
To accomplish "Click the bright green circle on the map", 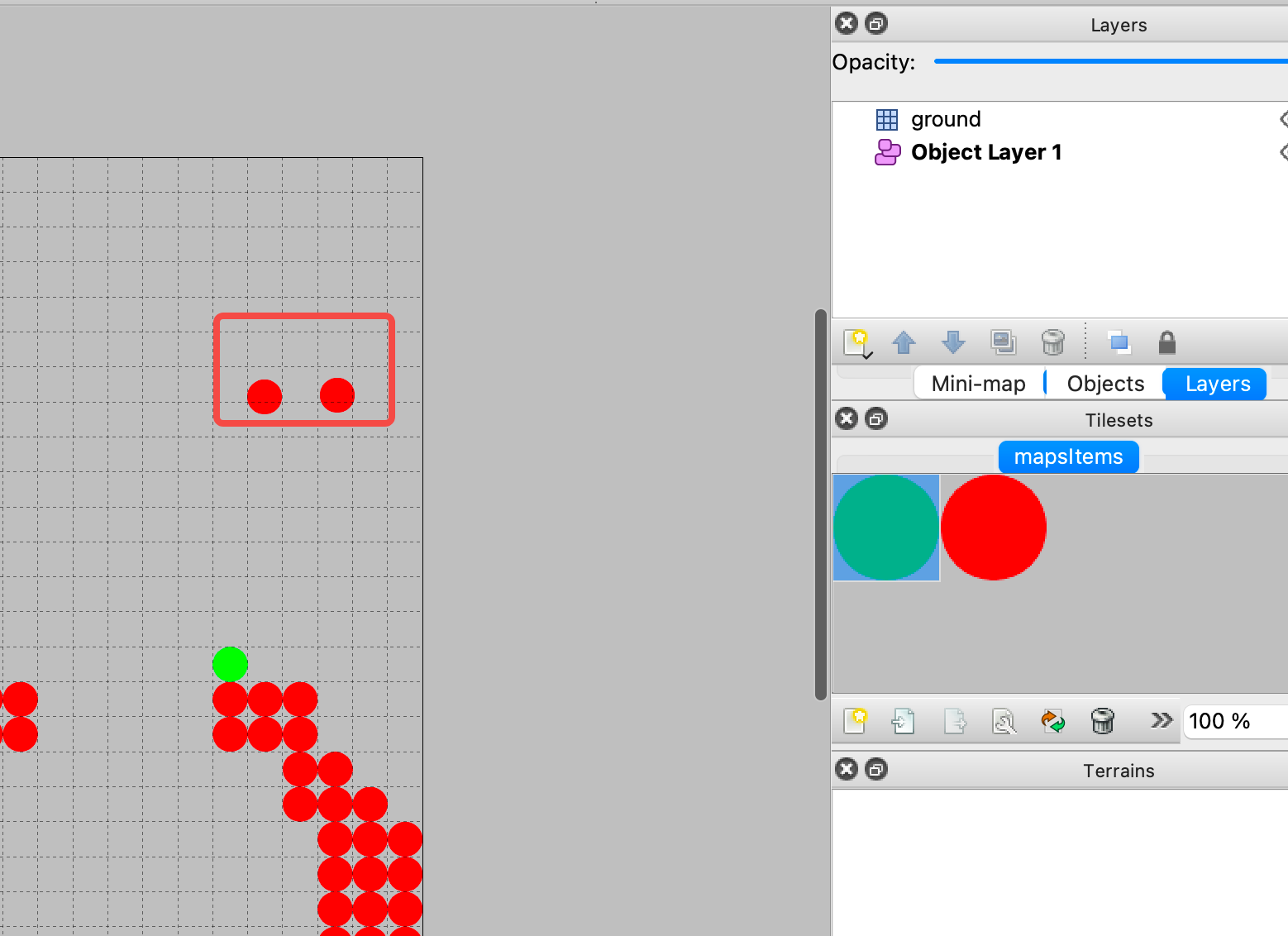I will (230, 664).
